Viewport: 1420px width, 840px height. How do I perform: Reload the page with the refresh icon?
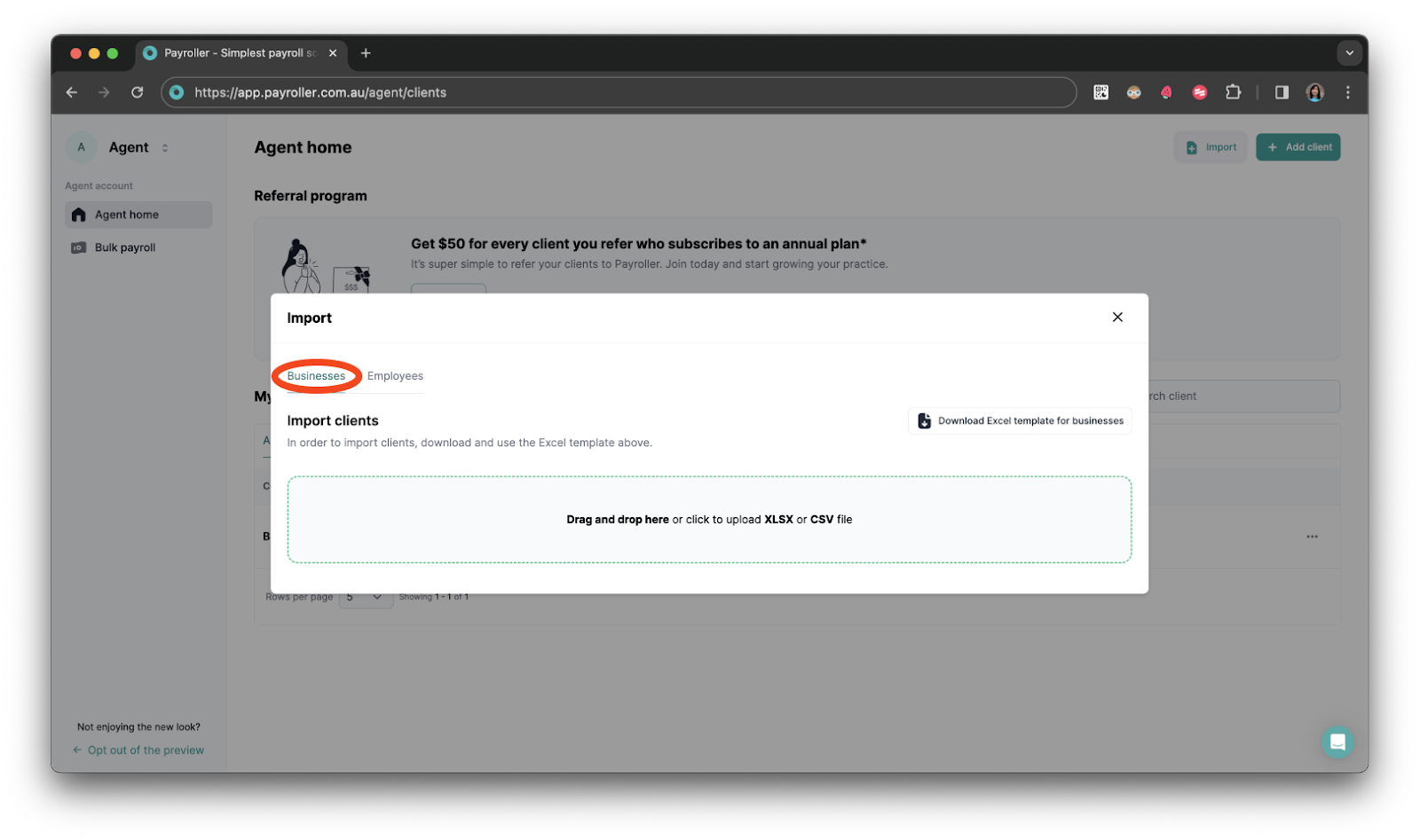point(137,92)
